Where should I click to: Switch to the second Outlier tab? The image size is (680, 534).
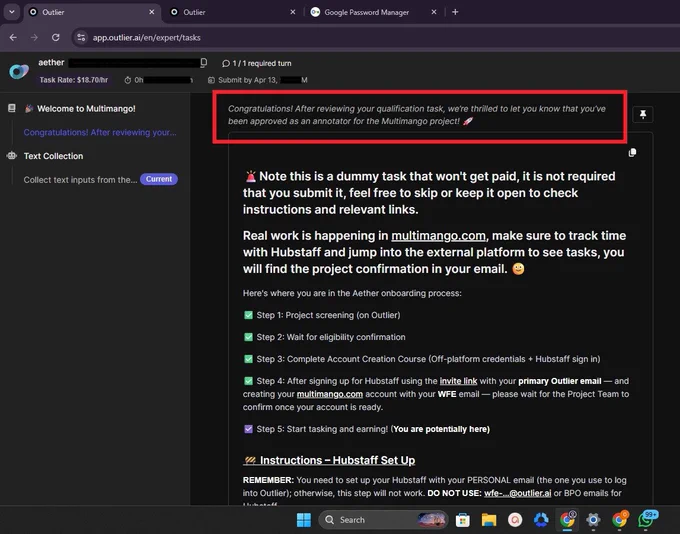230,12
